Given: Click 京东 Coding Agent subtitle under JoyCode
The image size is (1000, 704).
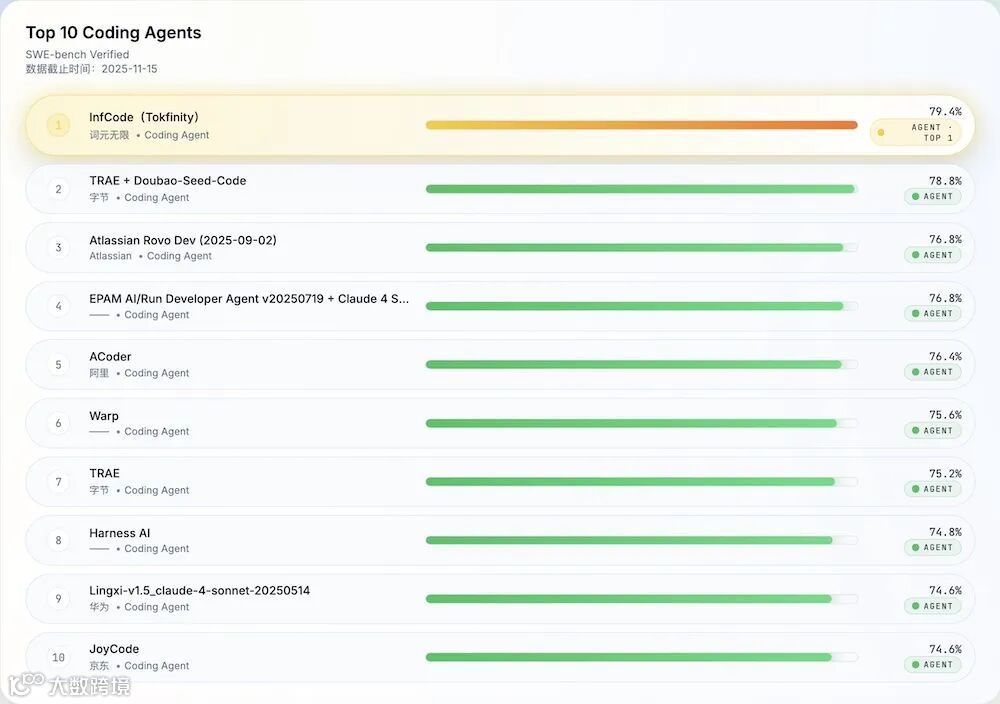Looking at the screenshot, I should [x=139, y=666].
